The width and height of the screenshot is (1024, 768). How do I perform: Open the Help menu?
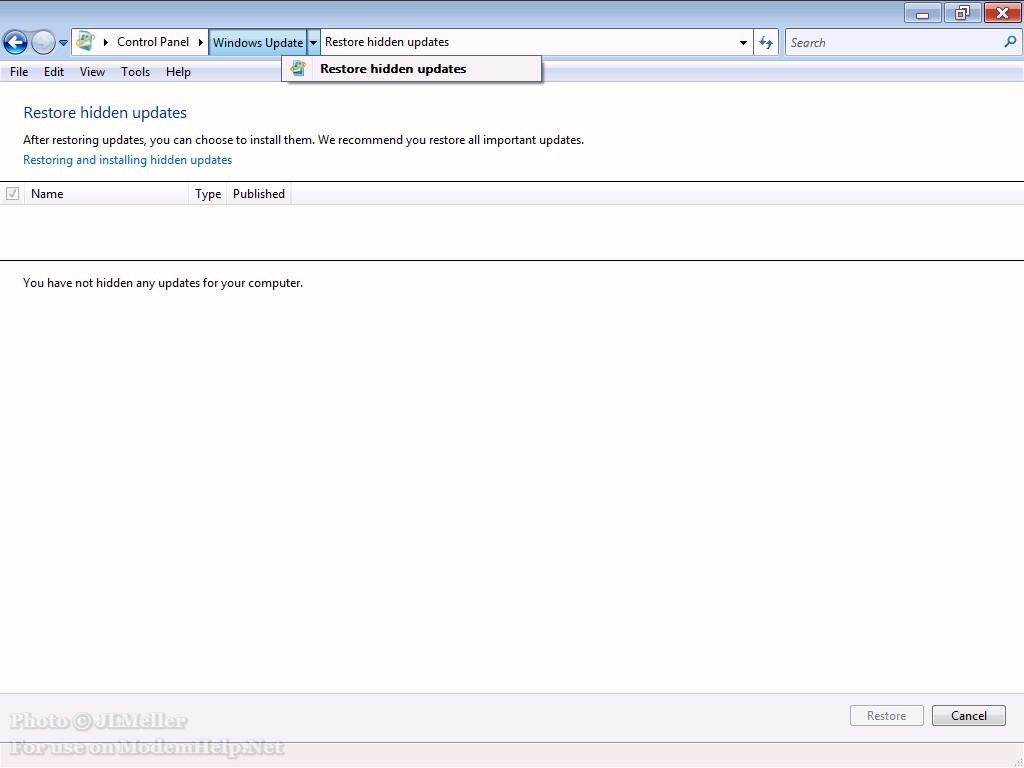[x=178, y=72]
